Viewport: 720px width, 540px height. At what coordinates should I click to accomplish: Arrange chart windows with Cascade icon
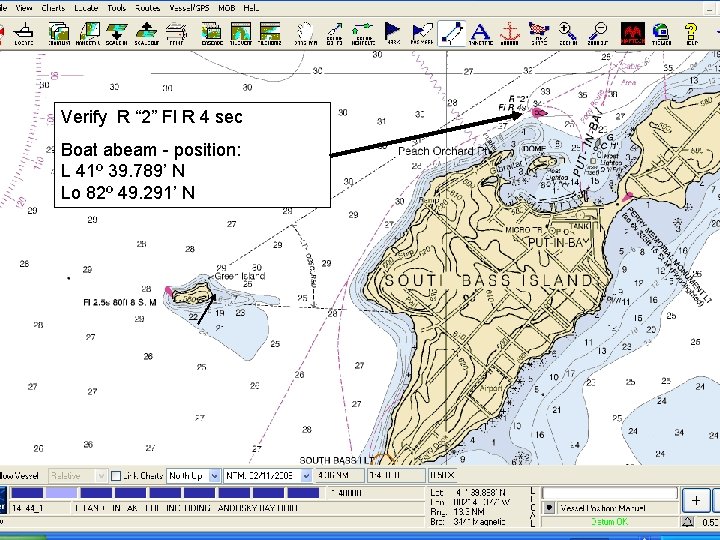212,34
